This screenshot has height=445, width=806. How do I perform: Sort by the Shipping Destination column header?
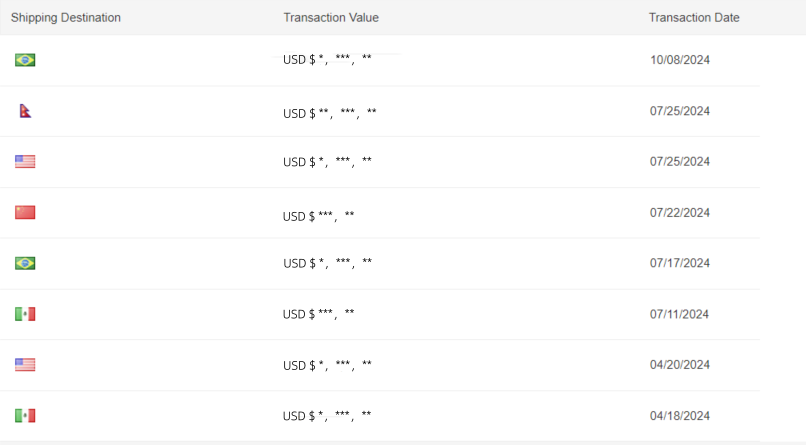pyautogui.click(x=66, y=17)
